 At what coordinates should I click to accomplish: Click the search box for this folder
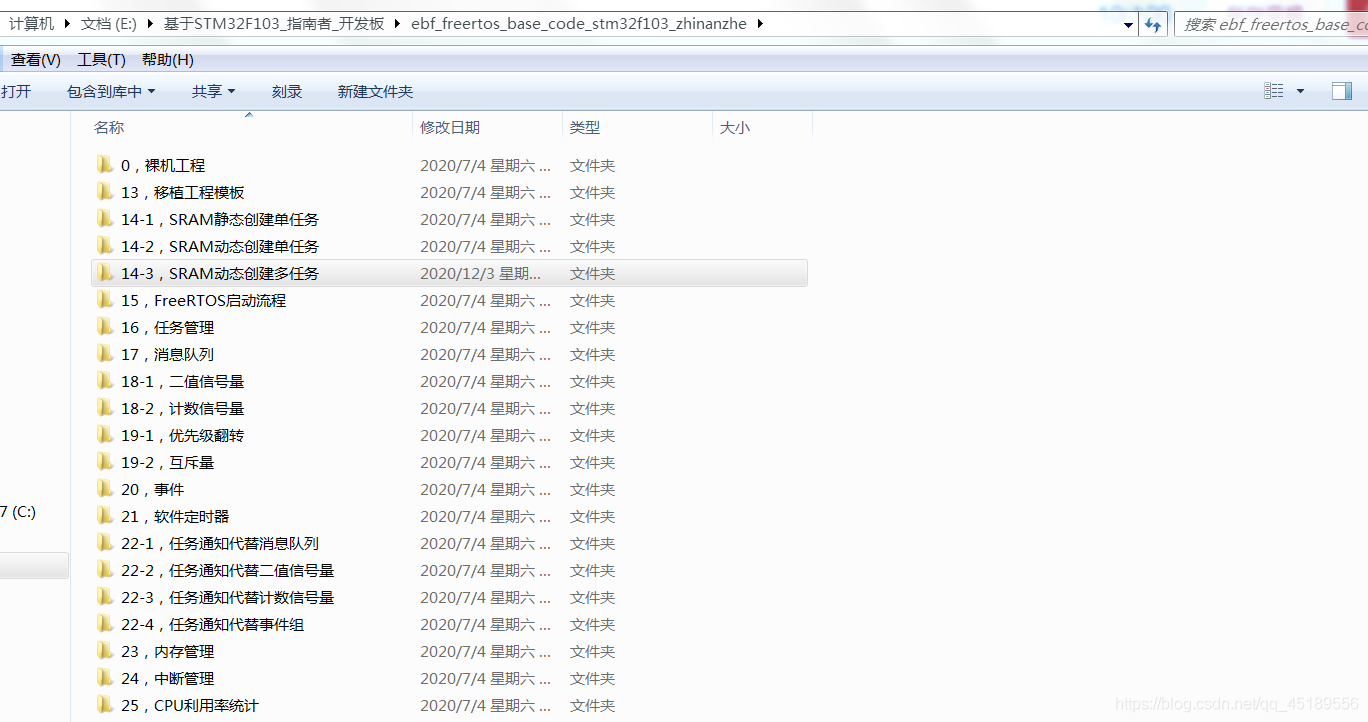(1272, 25)
